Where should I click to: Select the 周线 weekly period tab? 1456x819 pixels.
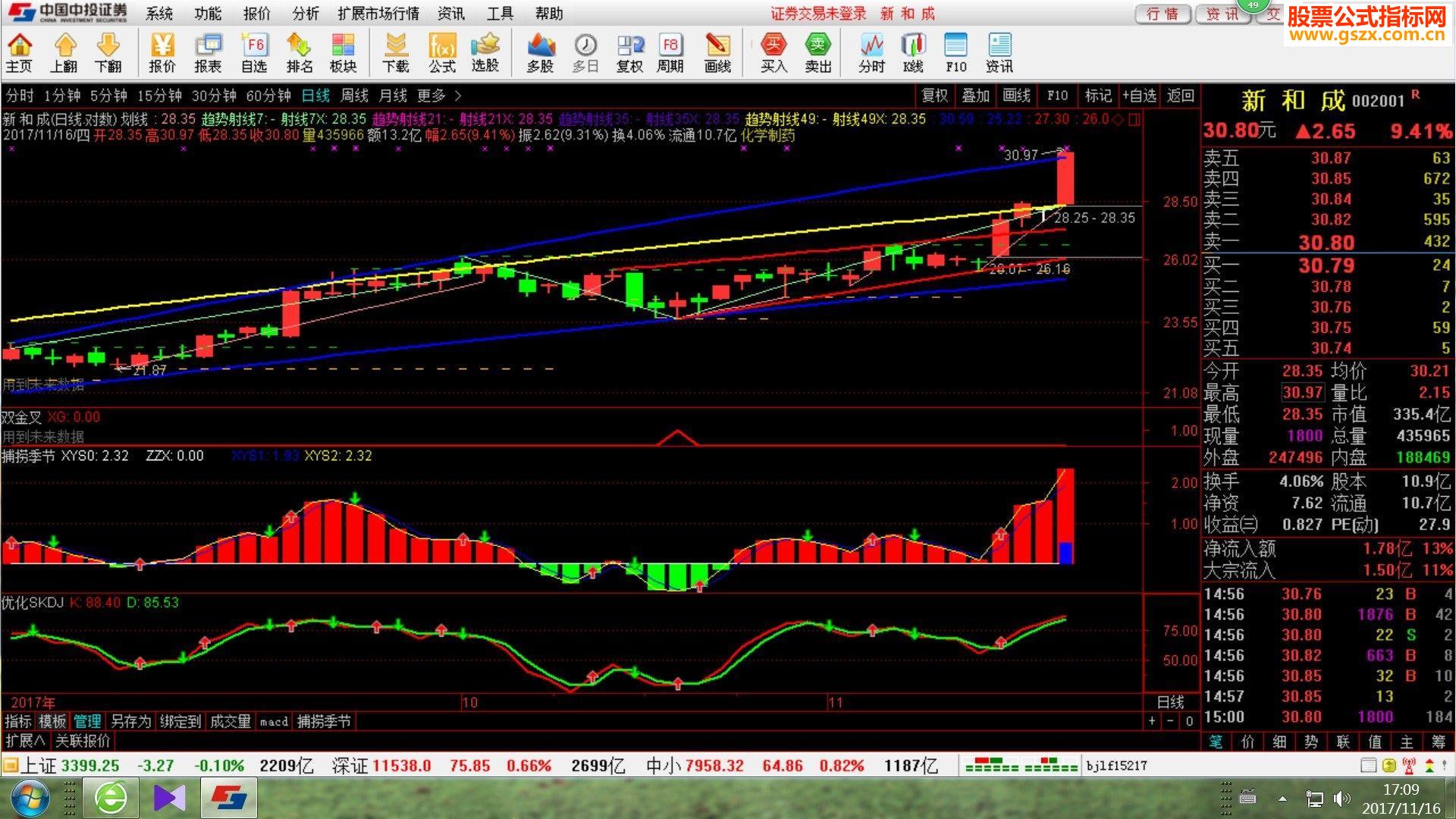(x=354, y=96)
